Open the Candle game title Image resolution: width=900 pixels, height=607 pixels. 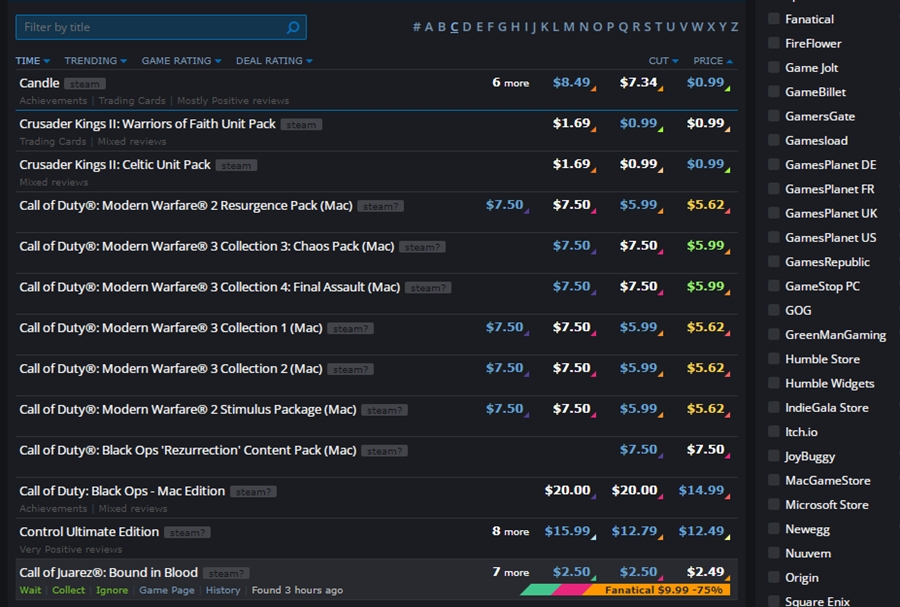click(x=39, y=83)
